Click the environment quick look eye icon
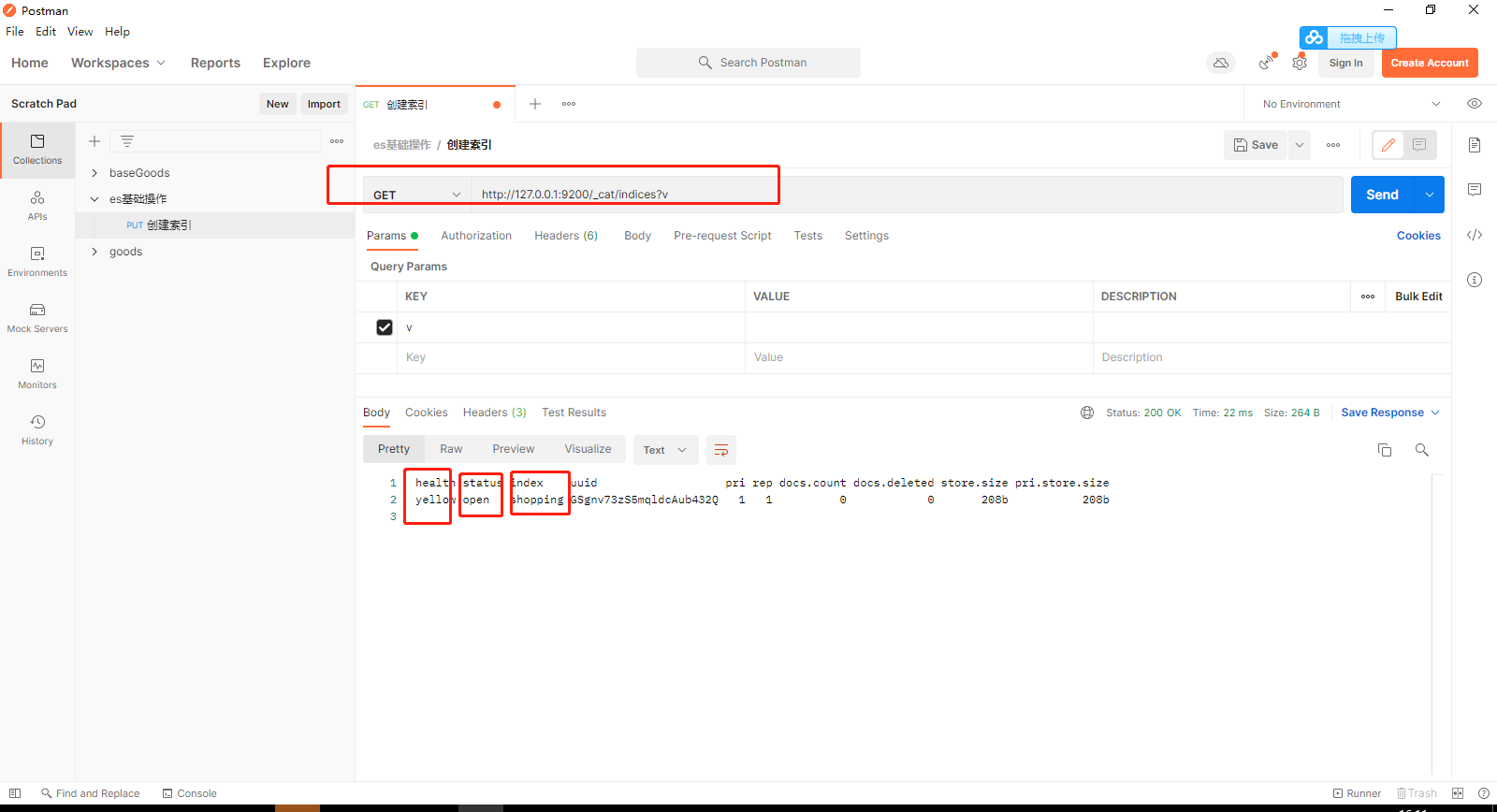The image size is (1497, 812). pyautogui.click(x=1475, y=104)
